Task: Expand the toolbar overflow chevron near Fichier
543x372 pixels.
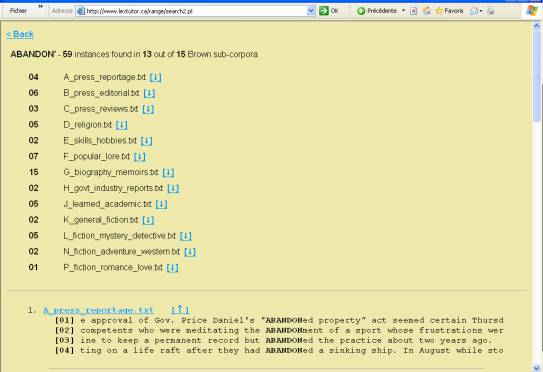Action: (41, 7)
